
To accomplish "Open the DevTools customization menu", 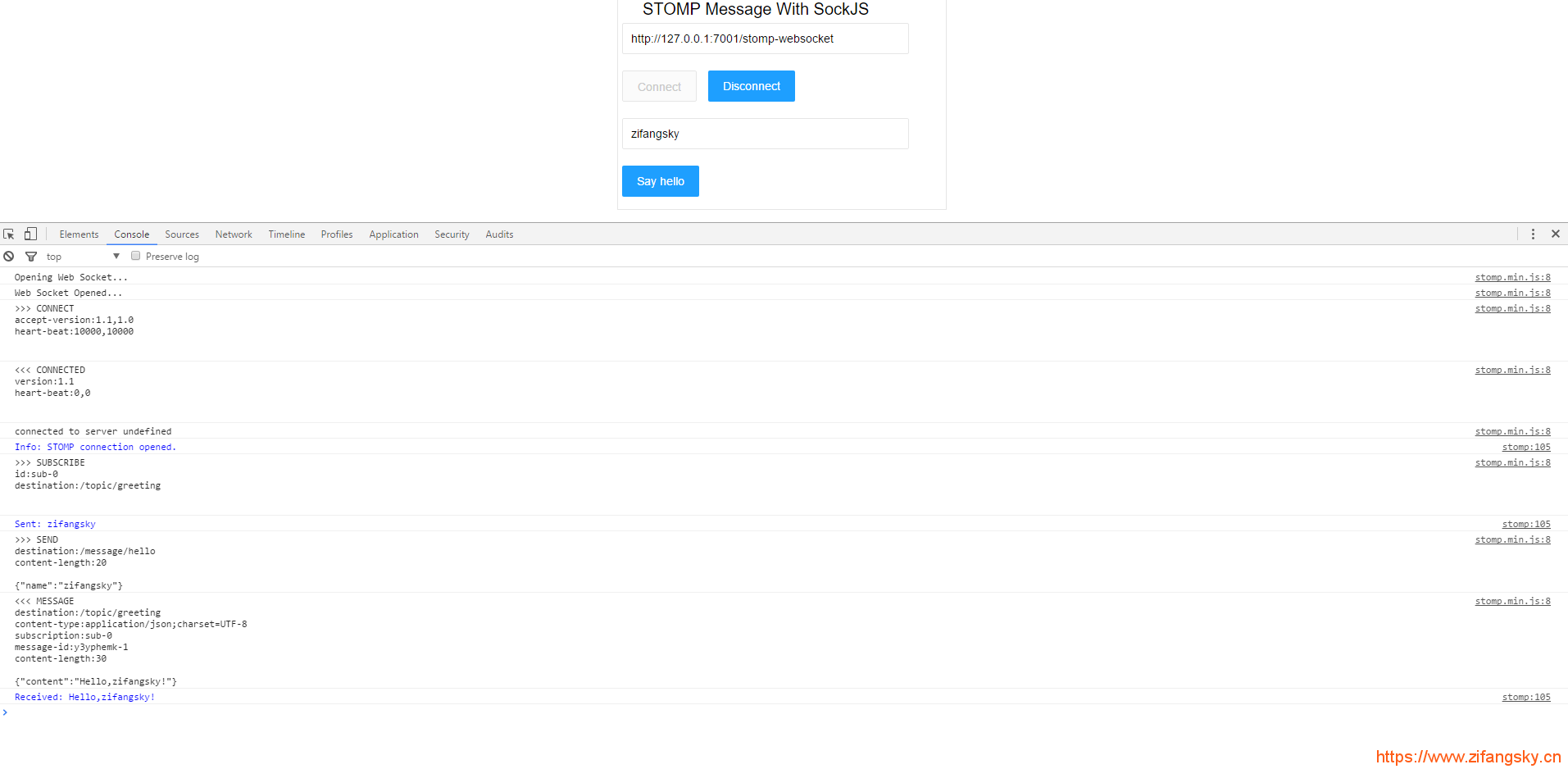I will [1532, 234].
